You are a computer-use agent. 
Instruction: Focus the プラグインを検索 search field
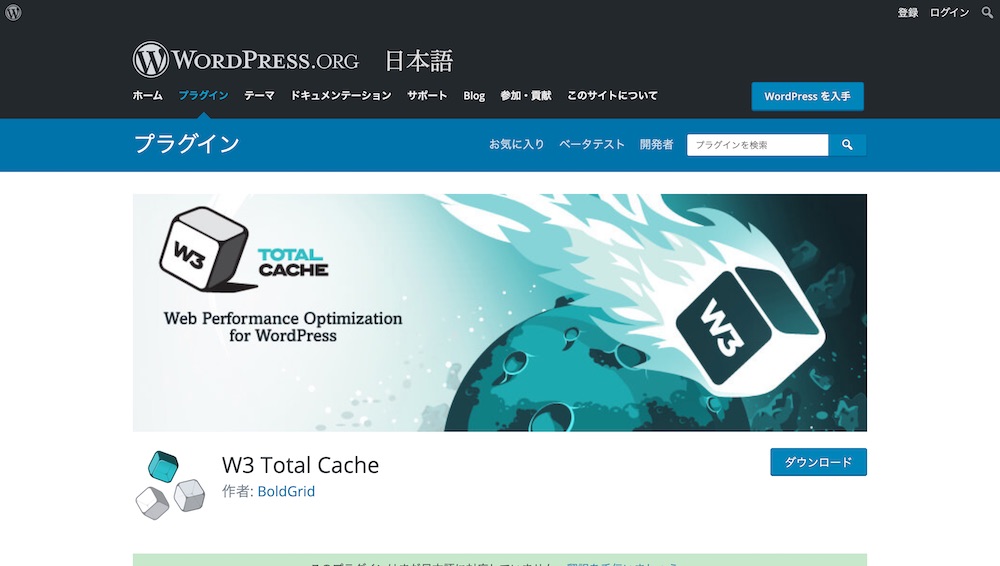coord(758,145)
